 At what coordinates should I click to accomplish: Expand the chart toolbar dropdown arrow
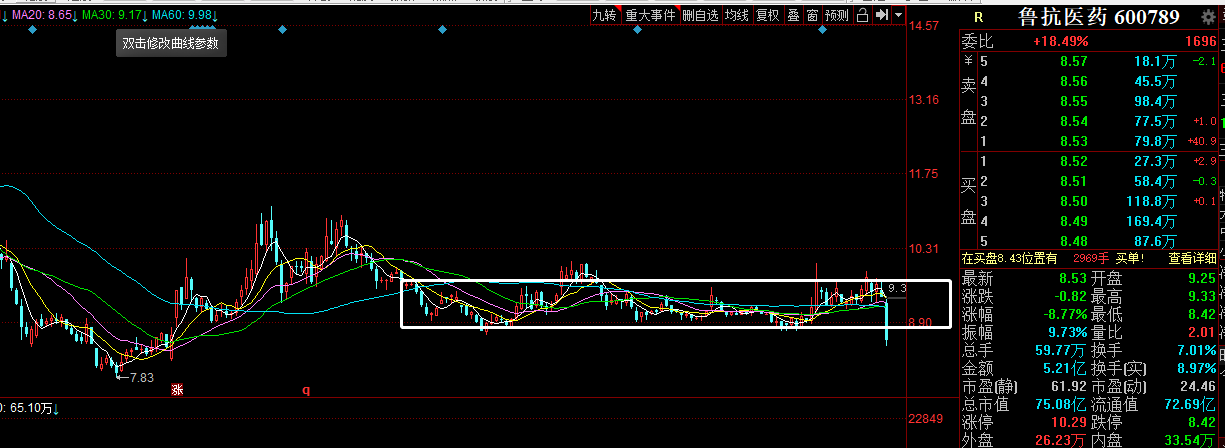pos(899,15)
